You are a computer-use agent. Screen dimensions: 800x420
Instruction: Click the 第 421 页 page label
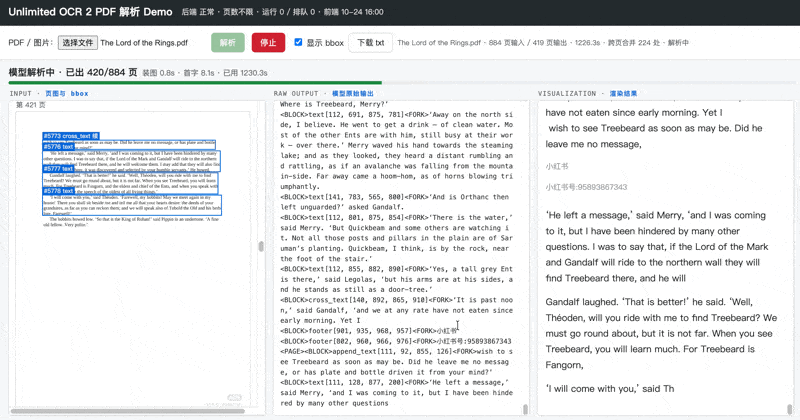(x=31, y=105)
